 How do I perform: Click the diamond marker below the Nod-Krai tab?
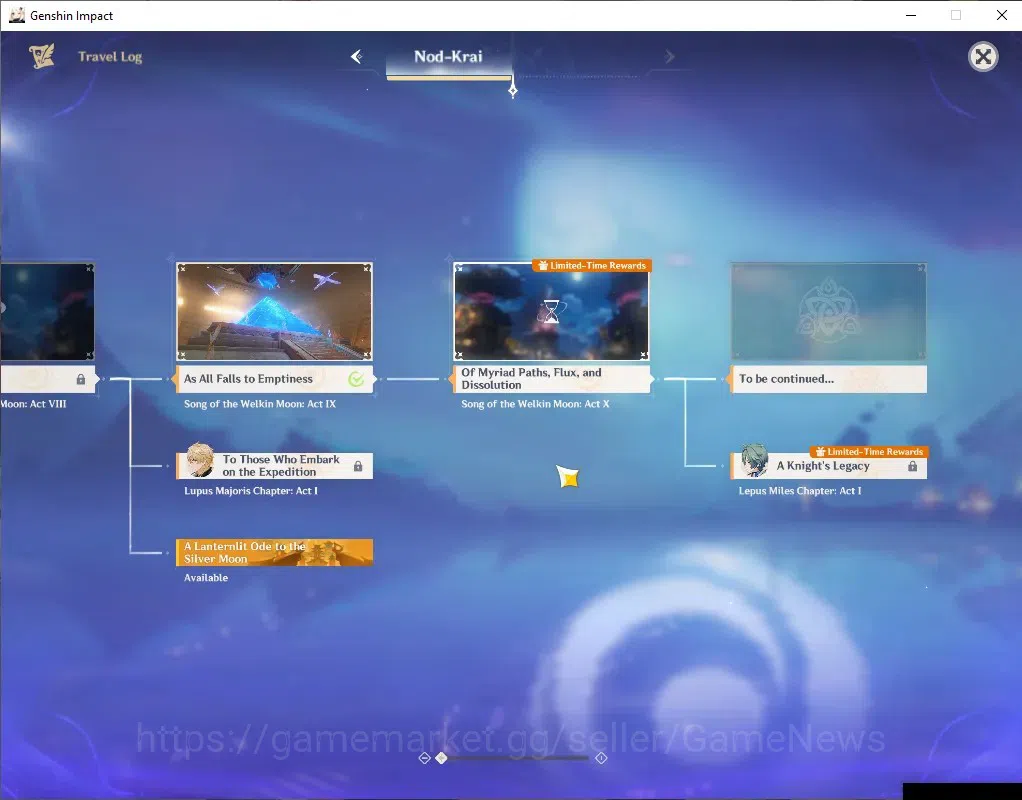click(513, 91)
